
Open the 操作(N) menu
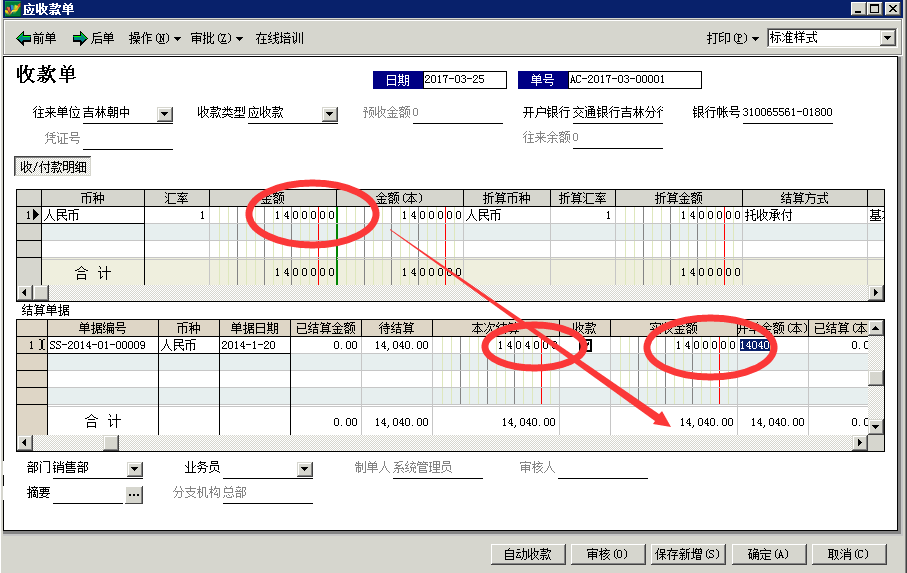[x=154, y=38]
